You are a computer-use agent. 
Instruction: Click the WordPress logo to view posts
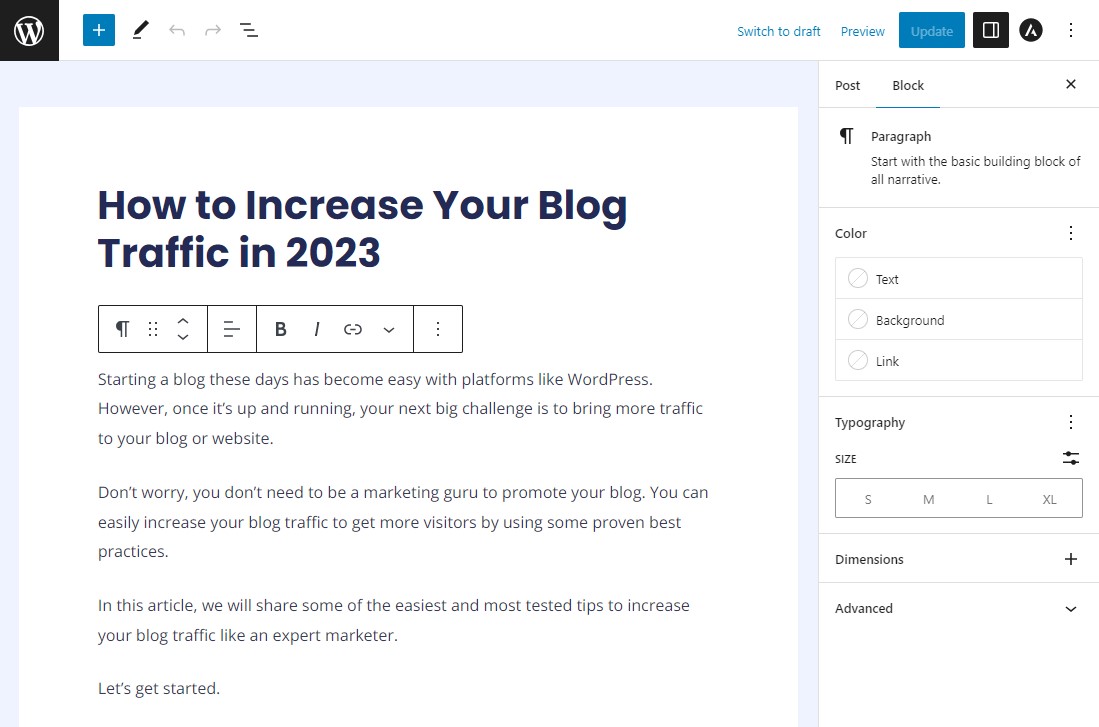coord(29,30)
